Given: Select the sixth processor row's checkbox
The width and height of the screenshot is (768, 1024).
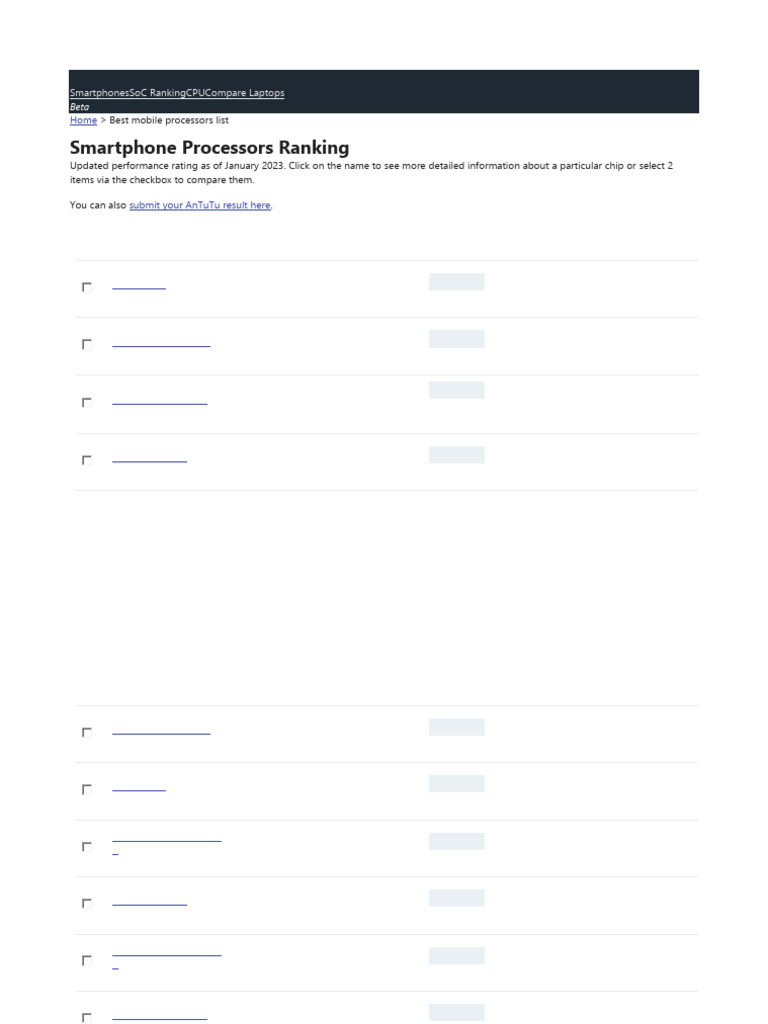Looking at the screenshot, I should tap(87, 789).
